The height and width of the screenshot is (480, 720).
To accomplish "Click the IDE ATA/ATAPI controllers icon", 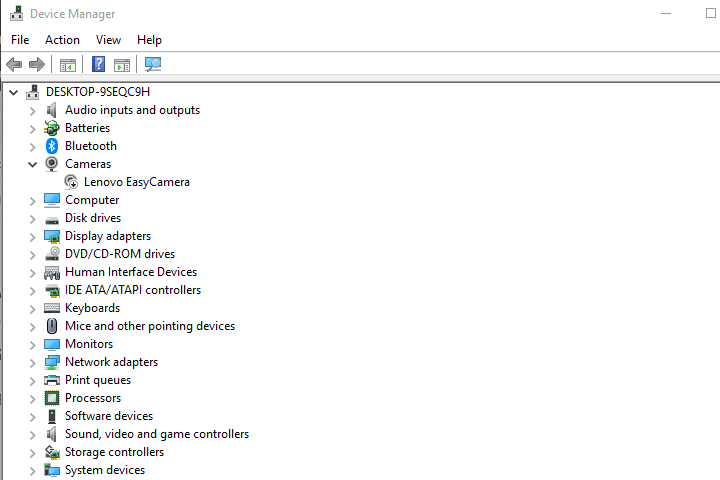I will pyautogui.click(x=52, y=290).
